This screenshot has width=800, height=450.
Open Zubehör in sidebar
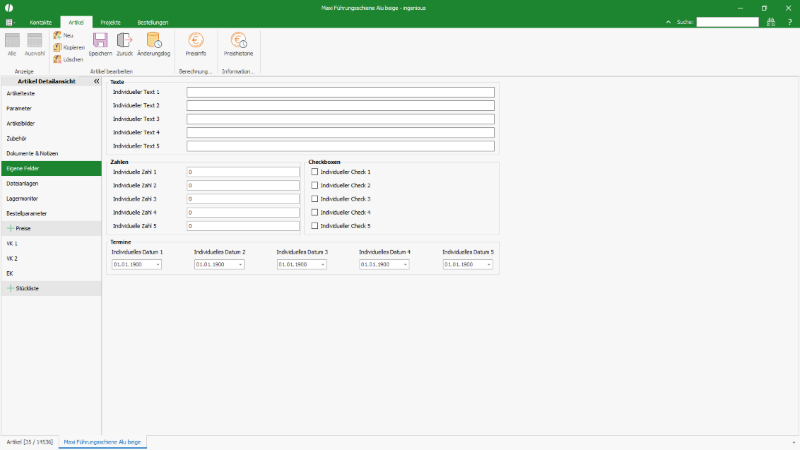51,138
